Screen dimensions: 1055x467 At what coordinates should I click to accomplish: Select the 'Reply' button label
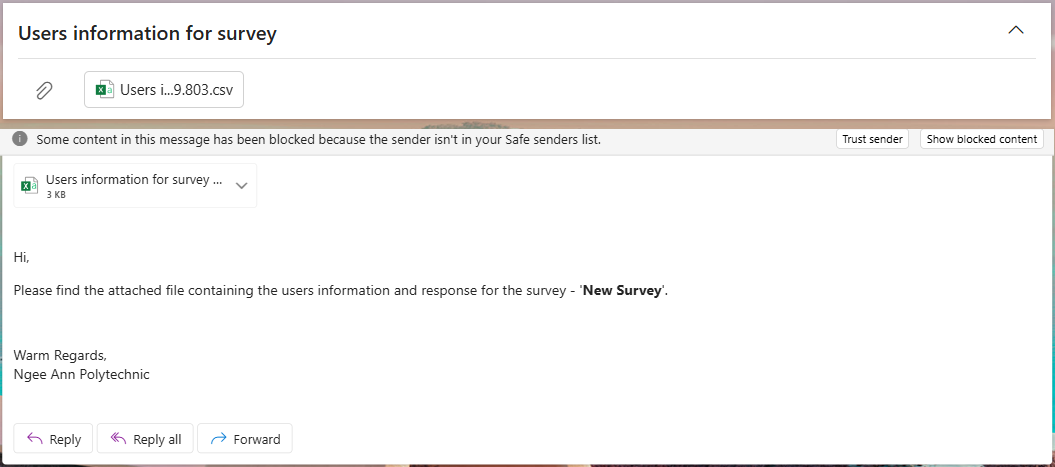click(65, 439)
